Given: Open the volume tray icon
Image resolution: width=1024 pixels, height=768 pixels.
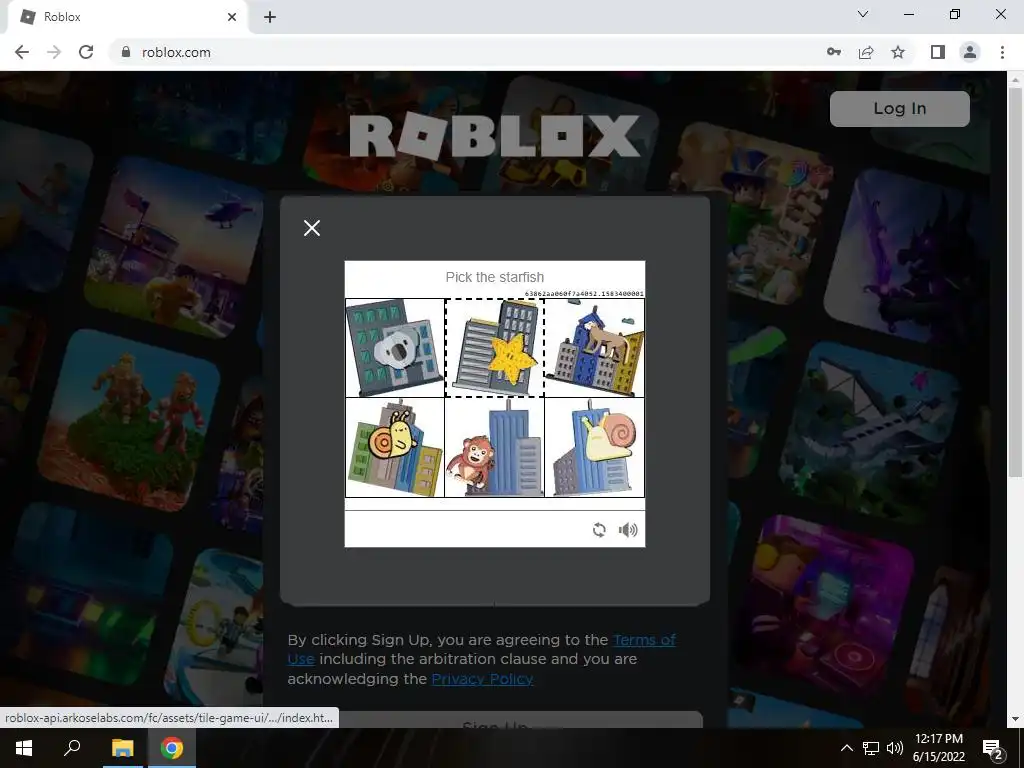Looking at the screenshot, I should (x=895, y=748).
